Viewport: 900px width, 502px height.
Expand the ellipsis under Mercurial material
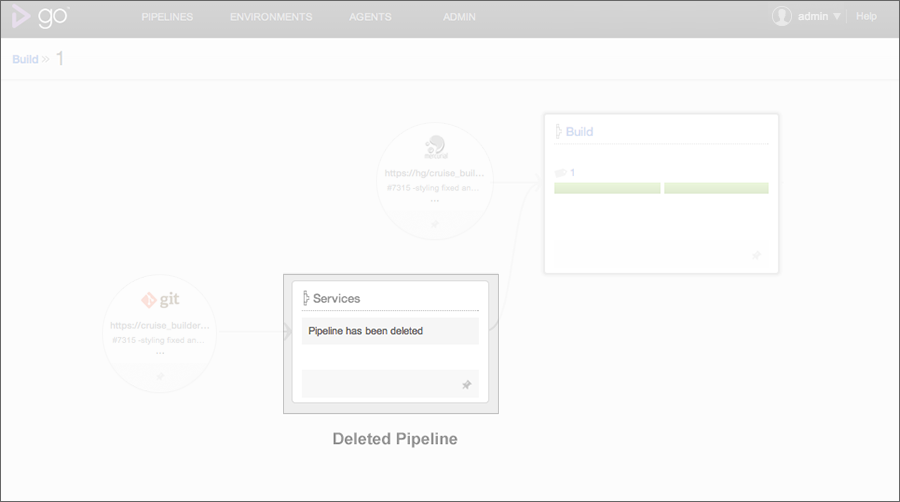[435, 201]
